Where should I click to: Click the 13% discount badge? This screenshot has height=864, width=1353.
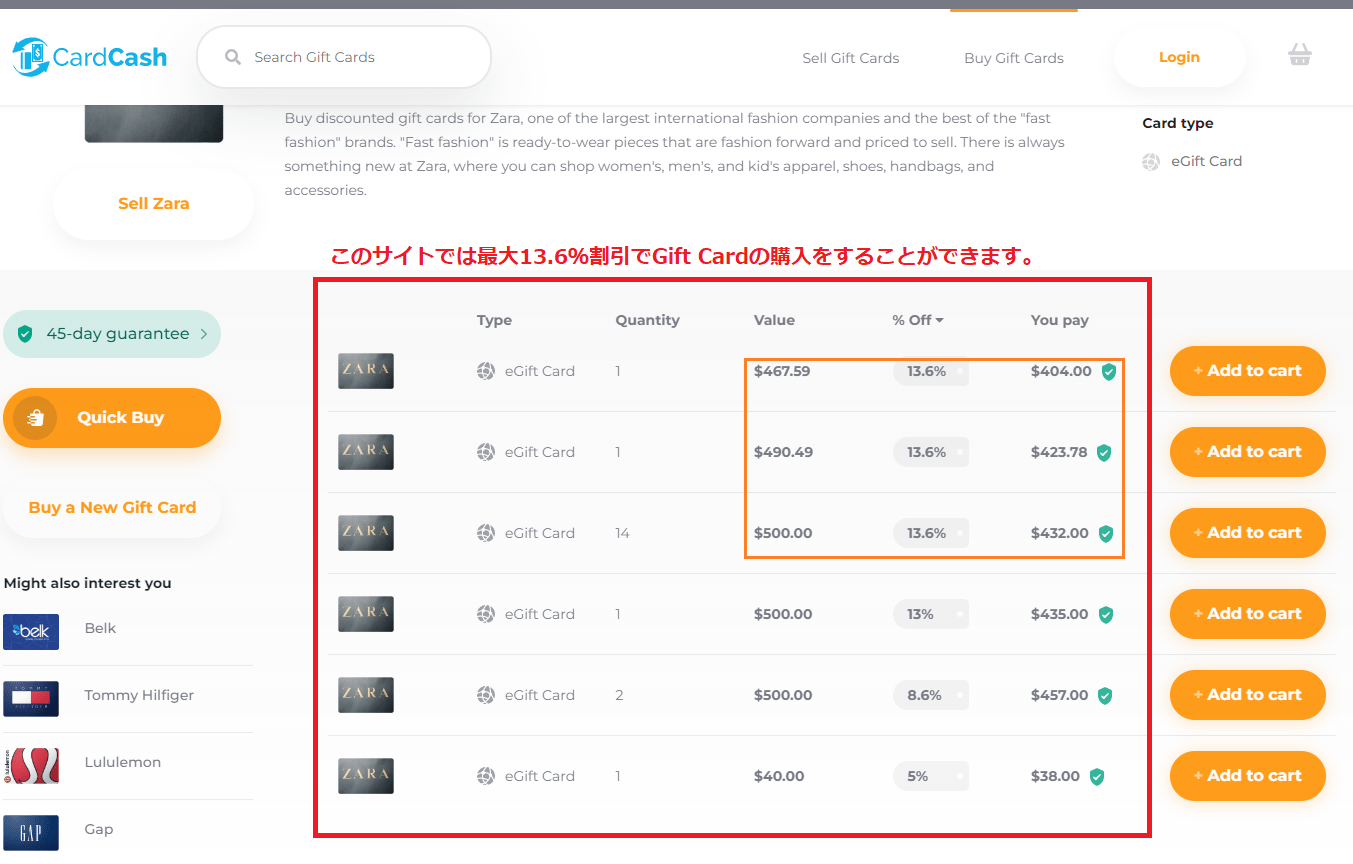pyautogui.click(x=930, y=614)
